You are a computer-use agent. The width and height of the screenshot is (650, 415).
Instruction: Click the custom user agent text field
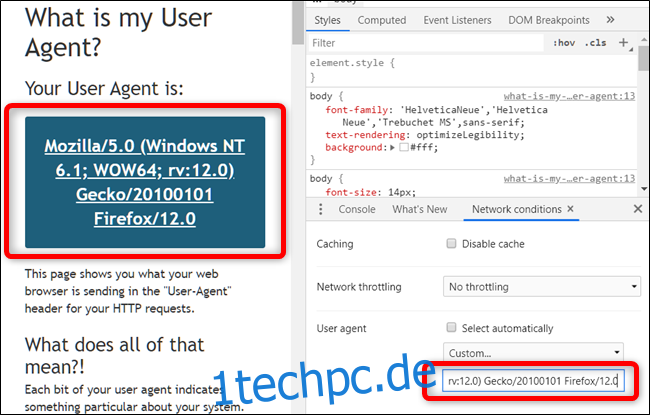531,381
